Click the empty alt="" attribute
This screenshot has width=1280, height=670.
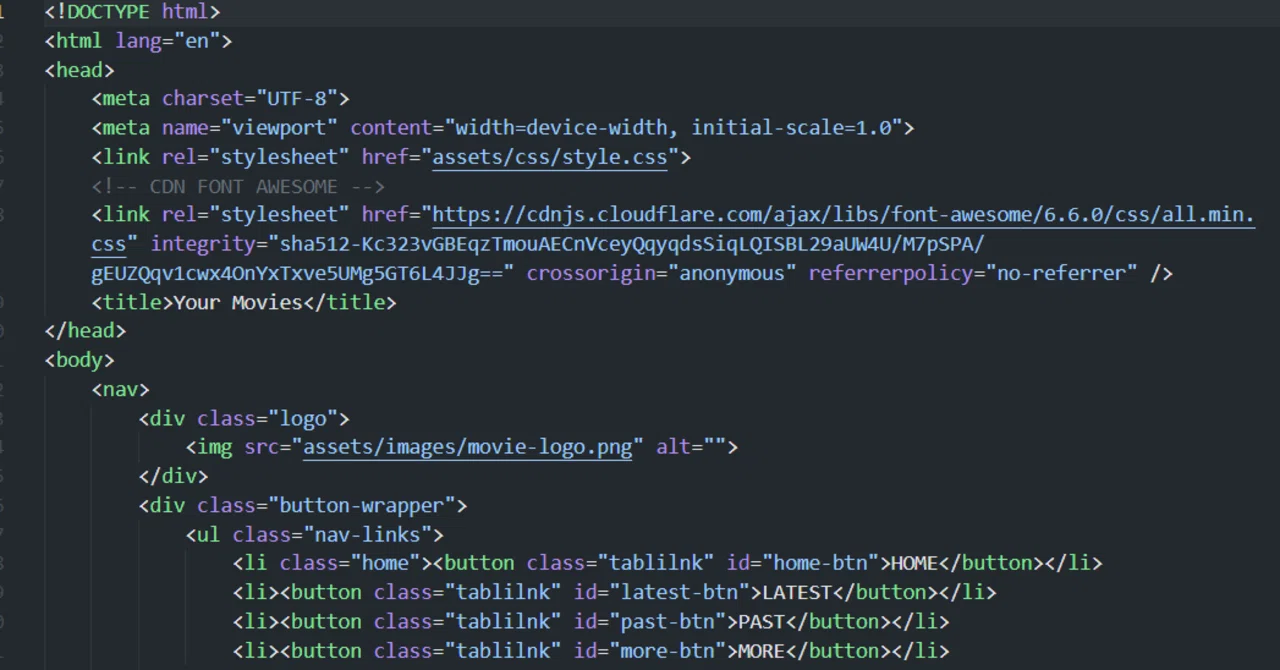[x=691, y=447]
